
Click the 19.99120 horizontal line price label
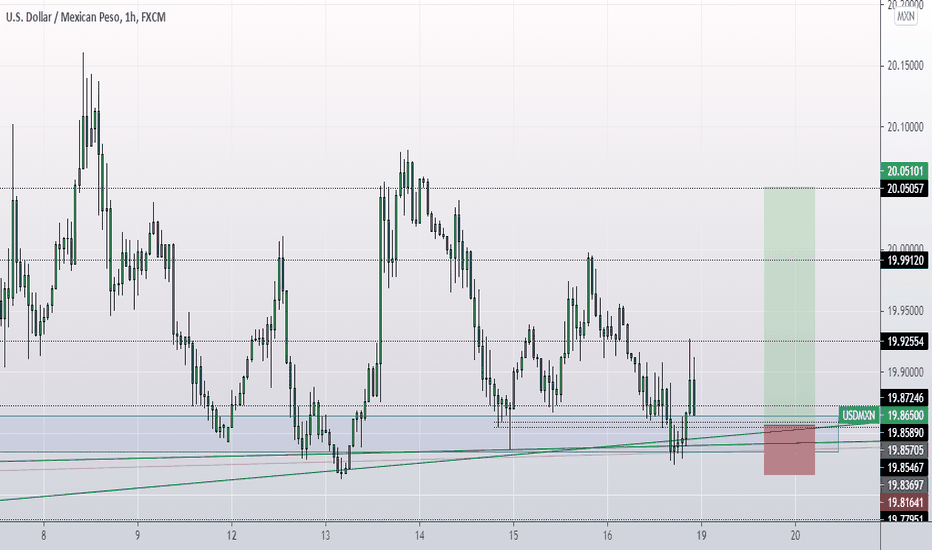point(904,260)
